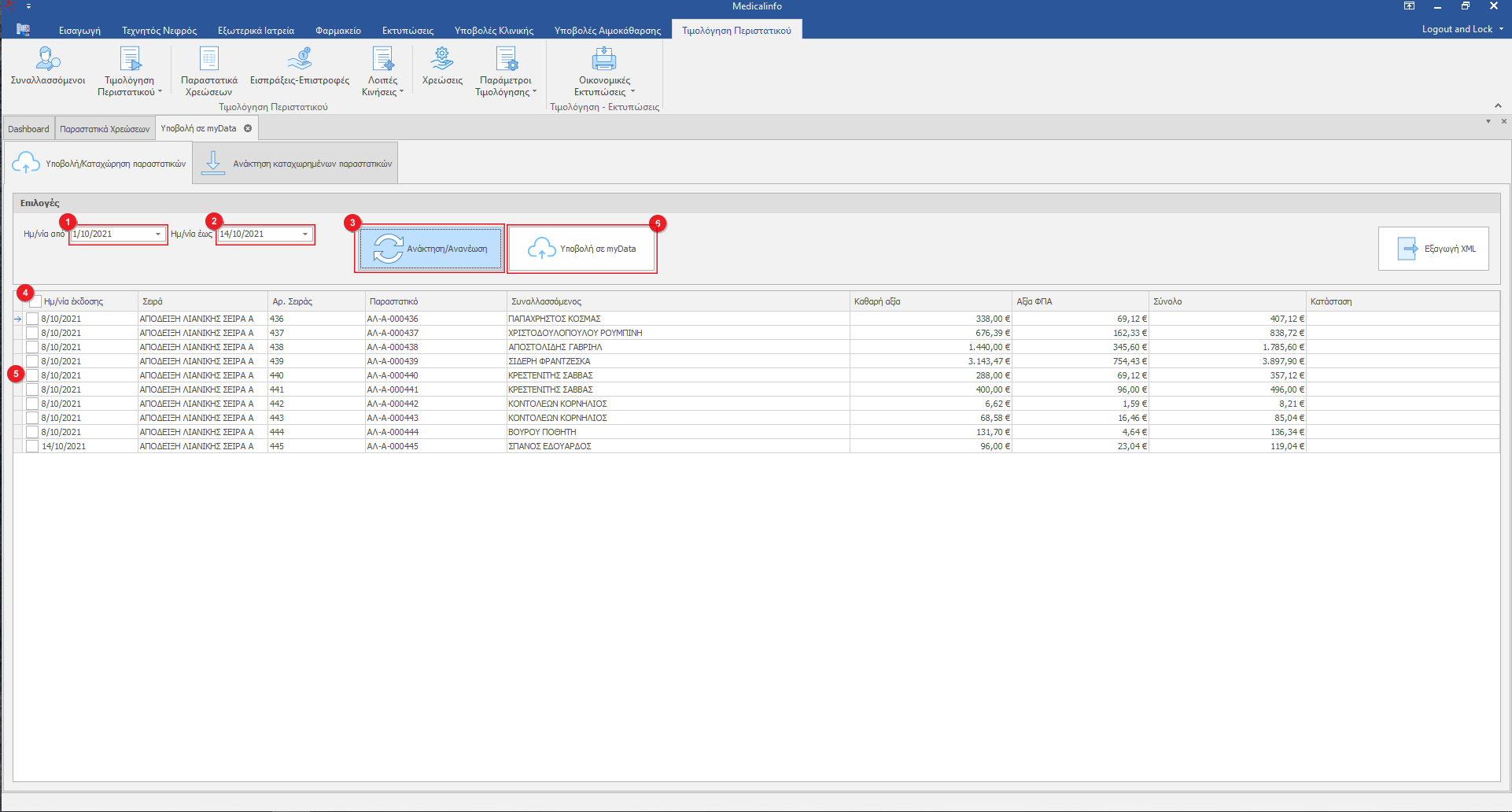The image size is (1512, 812).
Task: Click Logout and Lock
Action: coord(1457,29)
